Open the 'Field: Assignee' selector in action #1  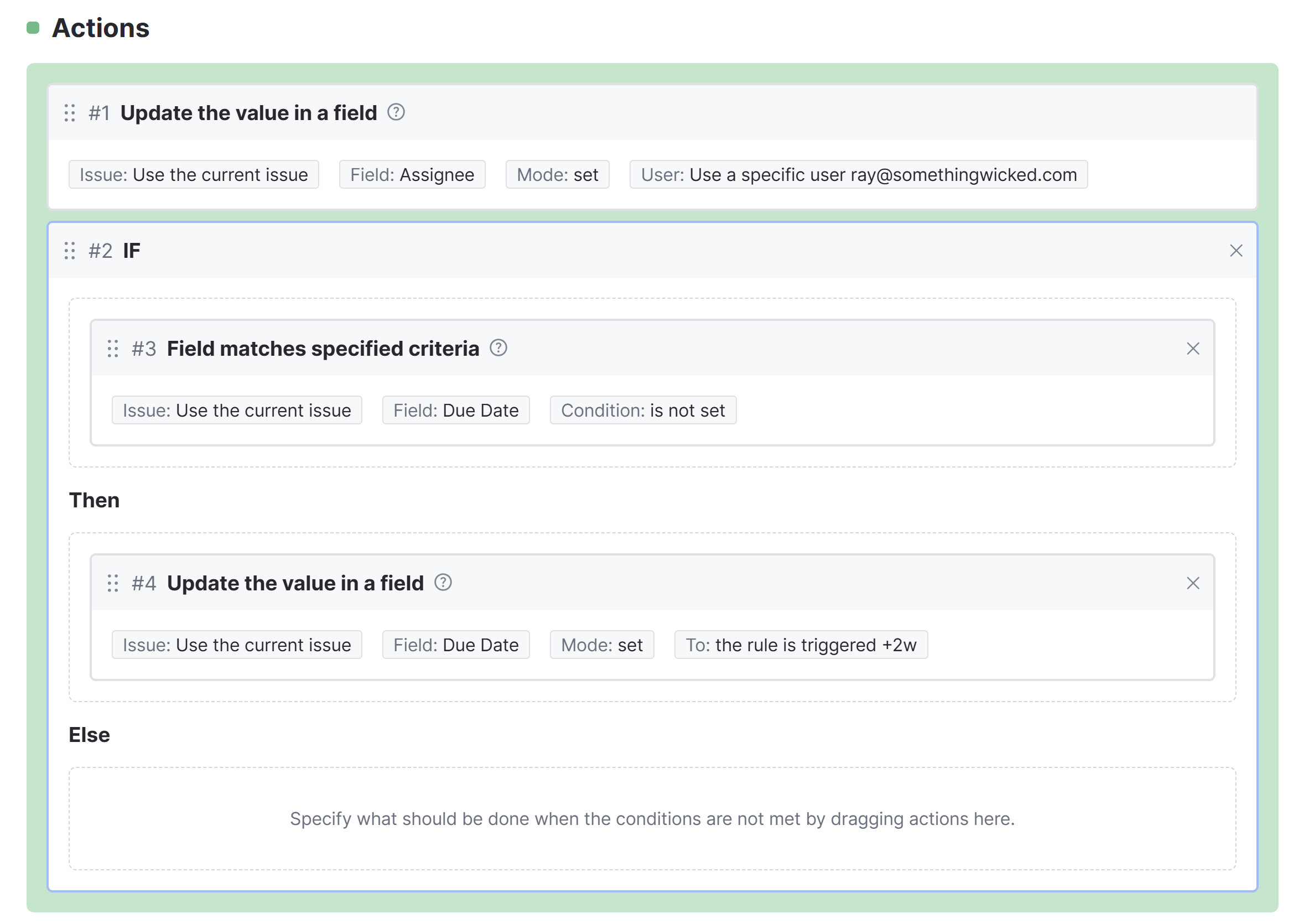click(412, 175)
